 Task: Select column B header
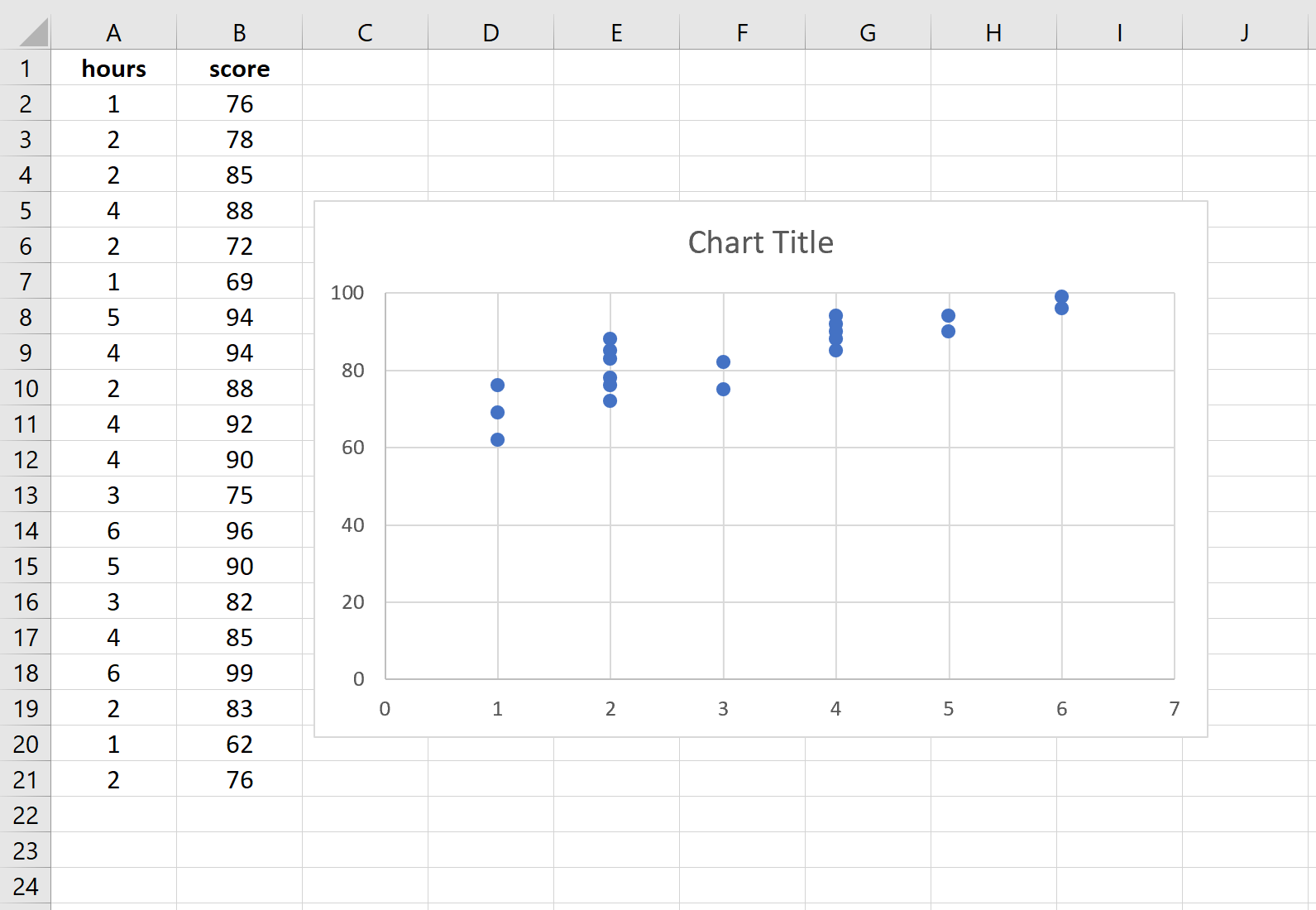tap(239, 33)
